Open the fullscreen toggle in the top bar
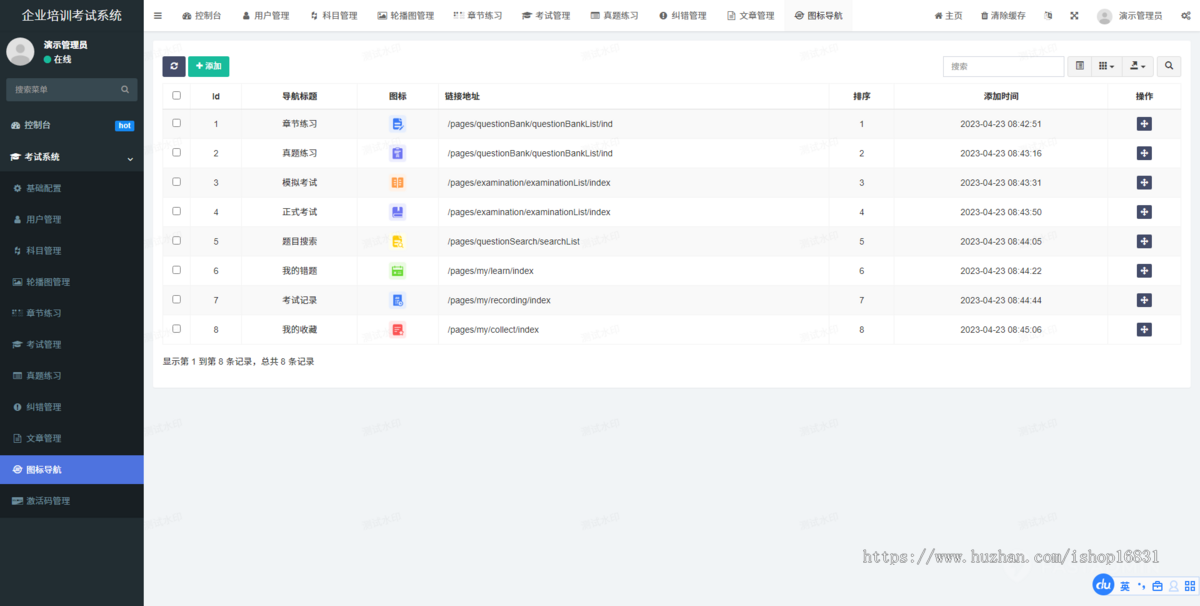Image resolution: width=1200 pixels, height=606 pixels. coord(1074,15)
